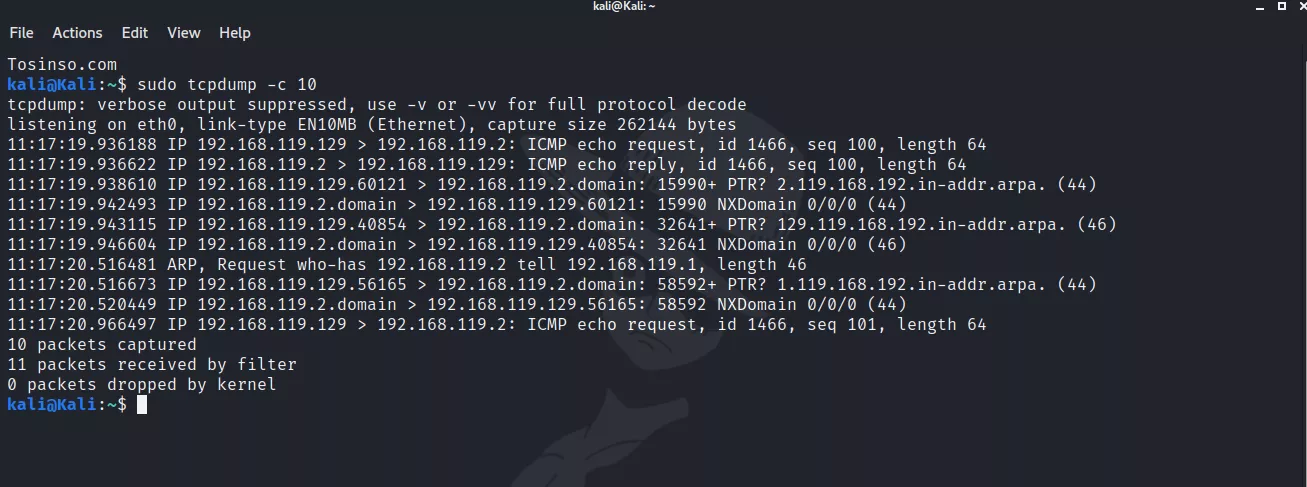Open the Edit menu
Viewport: 1307px width, 487px height.
pyautogui.click(x=134, y=33)
